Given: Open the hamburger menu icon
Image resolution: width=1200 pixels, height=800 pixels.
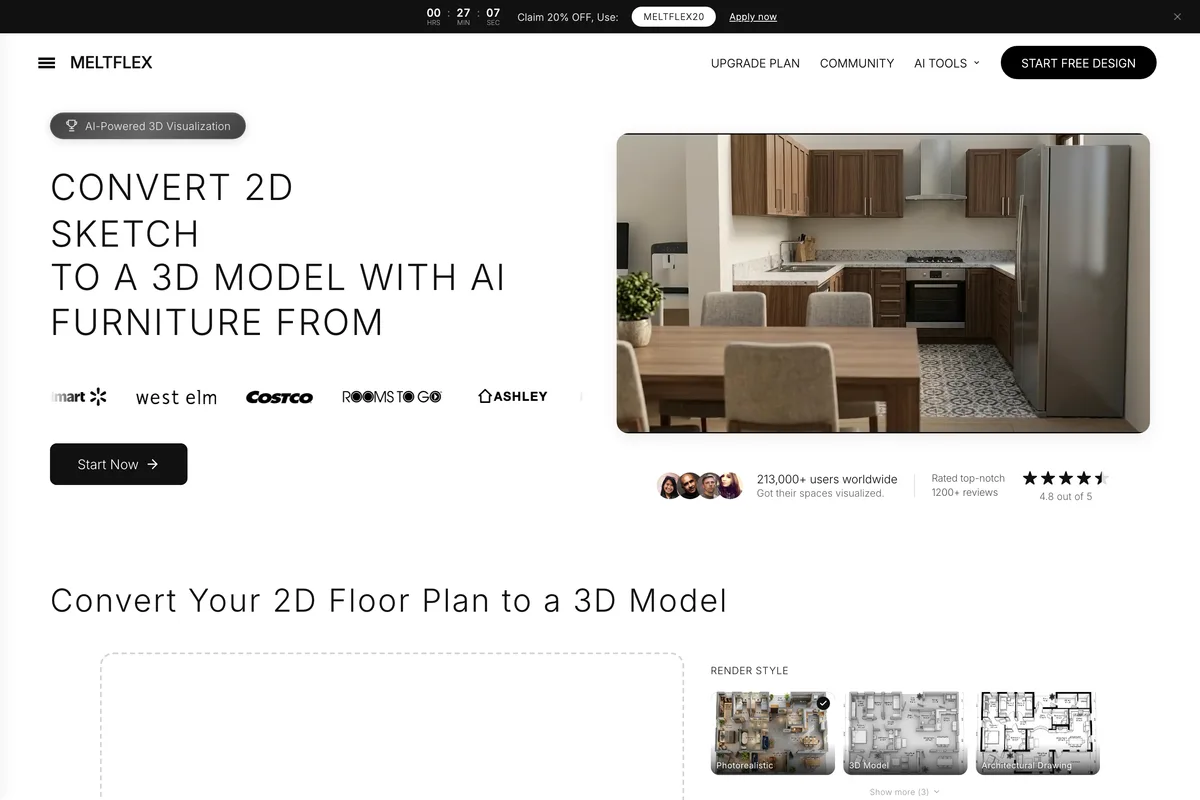Looking at the screenshot, I should [x=46, y=63].
